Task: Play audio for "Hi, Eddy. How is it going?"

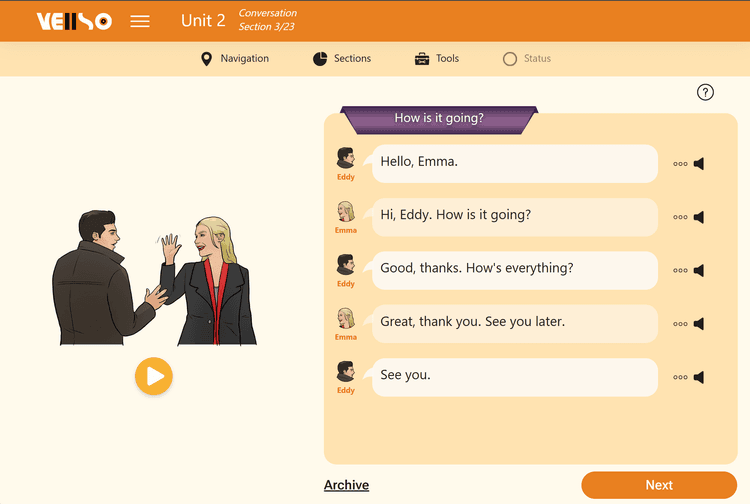Action: point(699,217)
